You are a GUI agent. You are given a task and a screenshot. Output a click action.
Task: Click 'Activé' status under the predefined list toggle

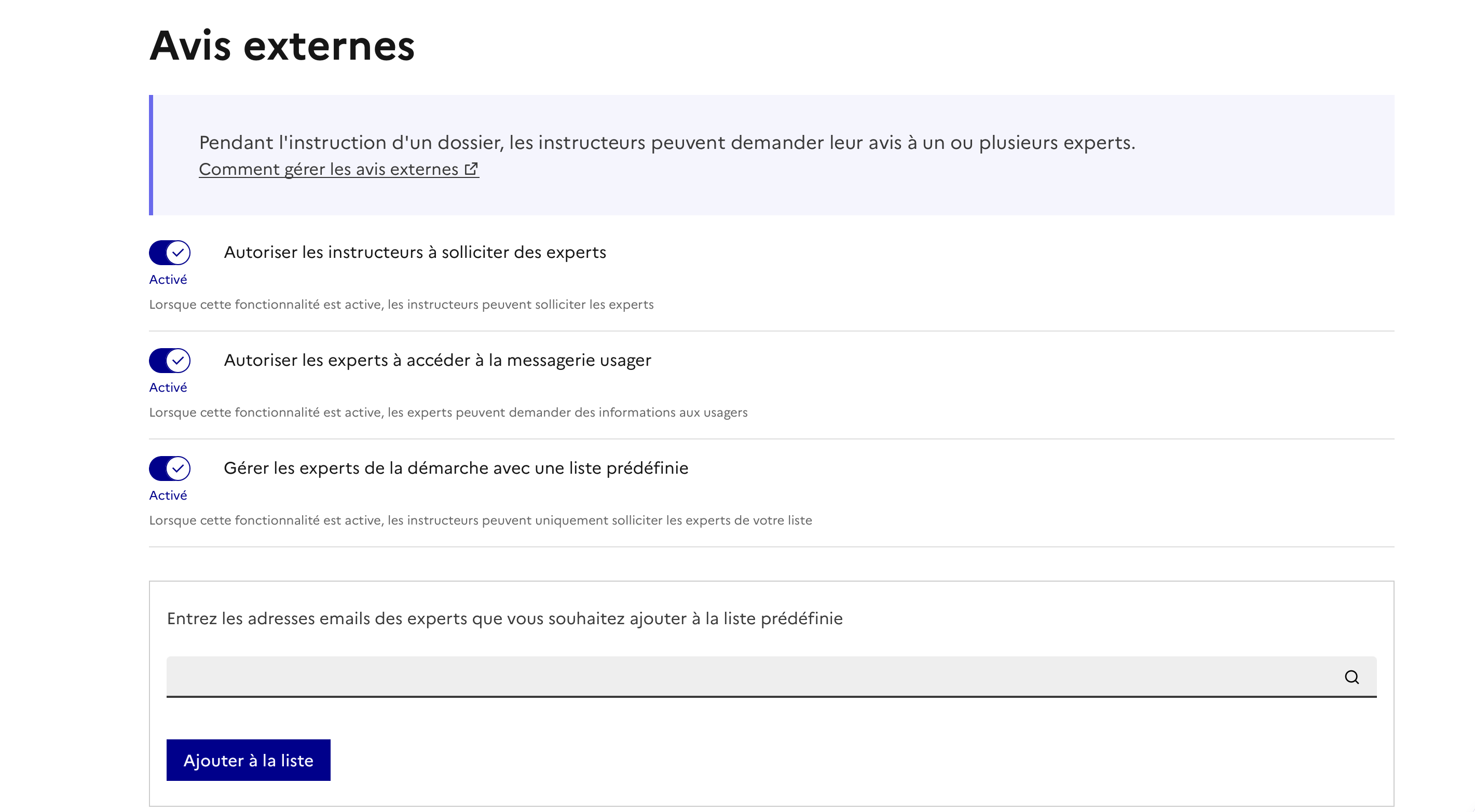(168, 496)
